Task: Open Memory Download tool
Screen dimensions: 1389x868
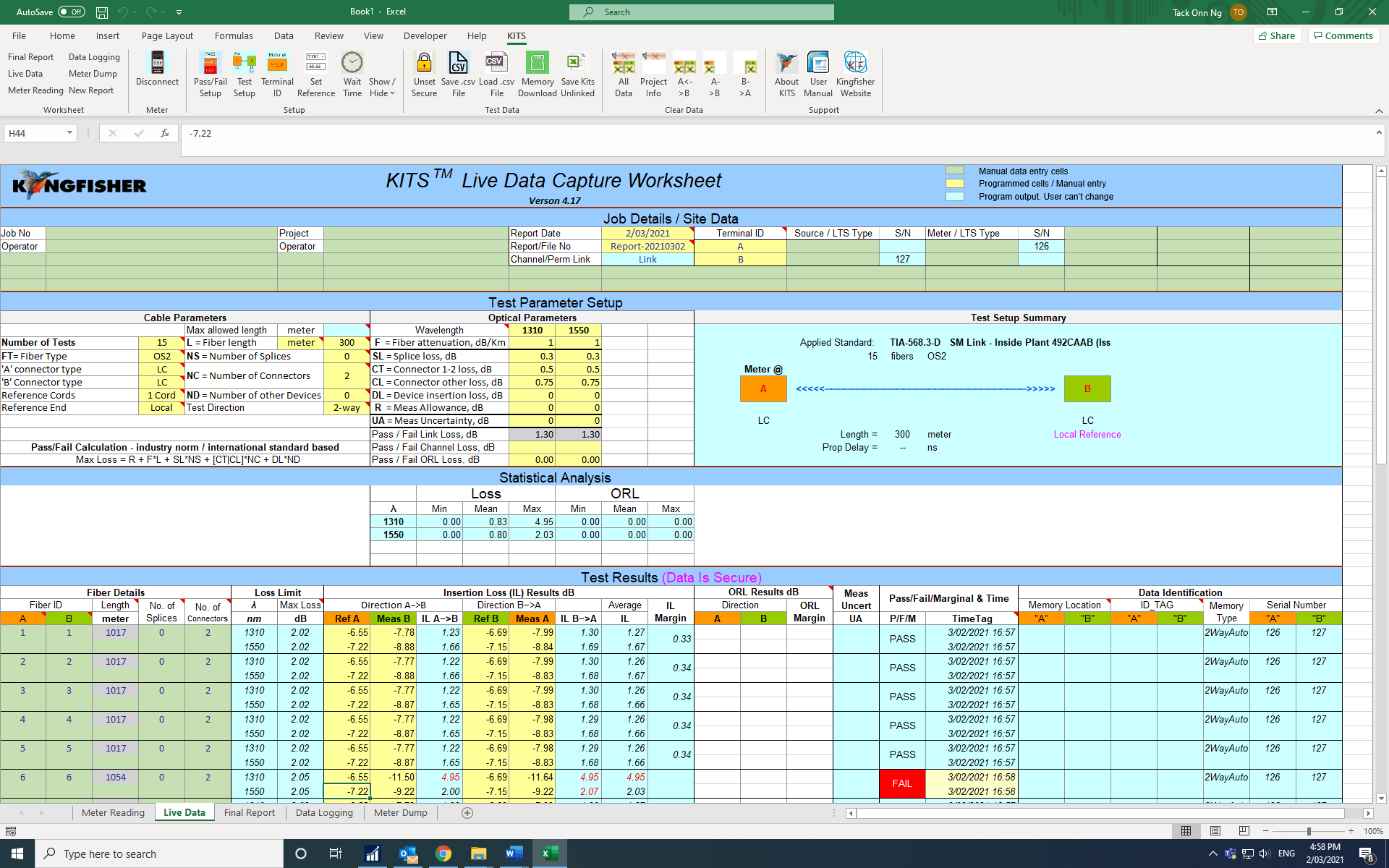Action: pos(537,64)
